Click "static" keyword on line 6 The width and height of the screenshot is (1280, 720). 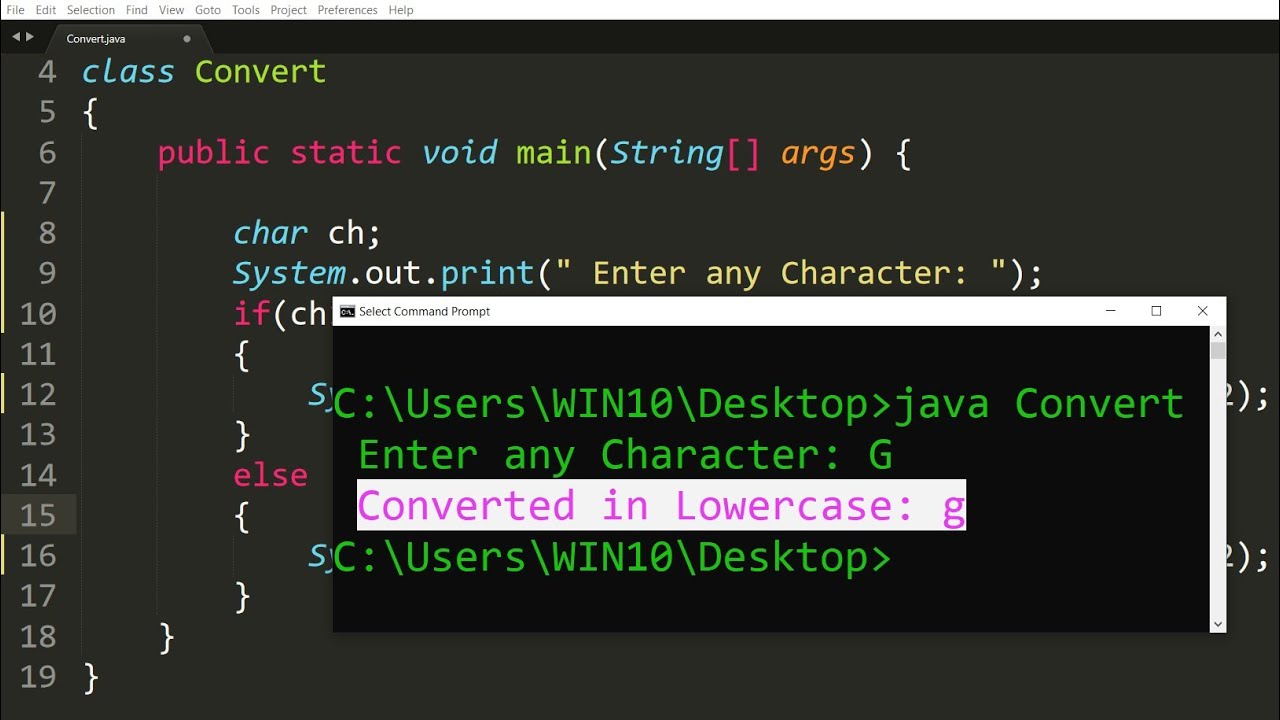pyautogui.click(x=345, y=153)
